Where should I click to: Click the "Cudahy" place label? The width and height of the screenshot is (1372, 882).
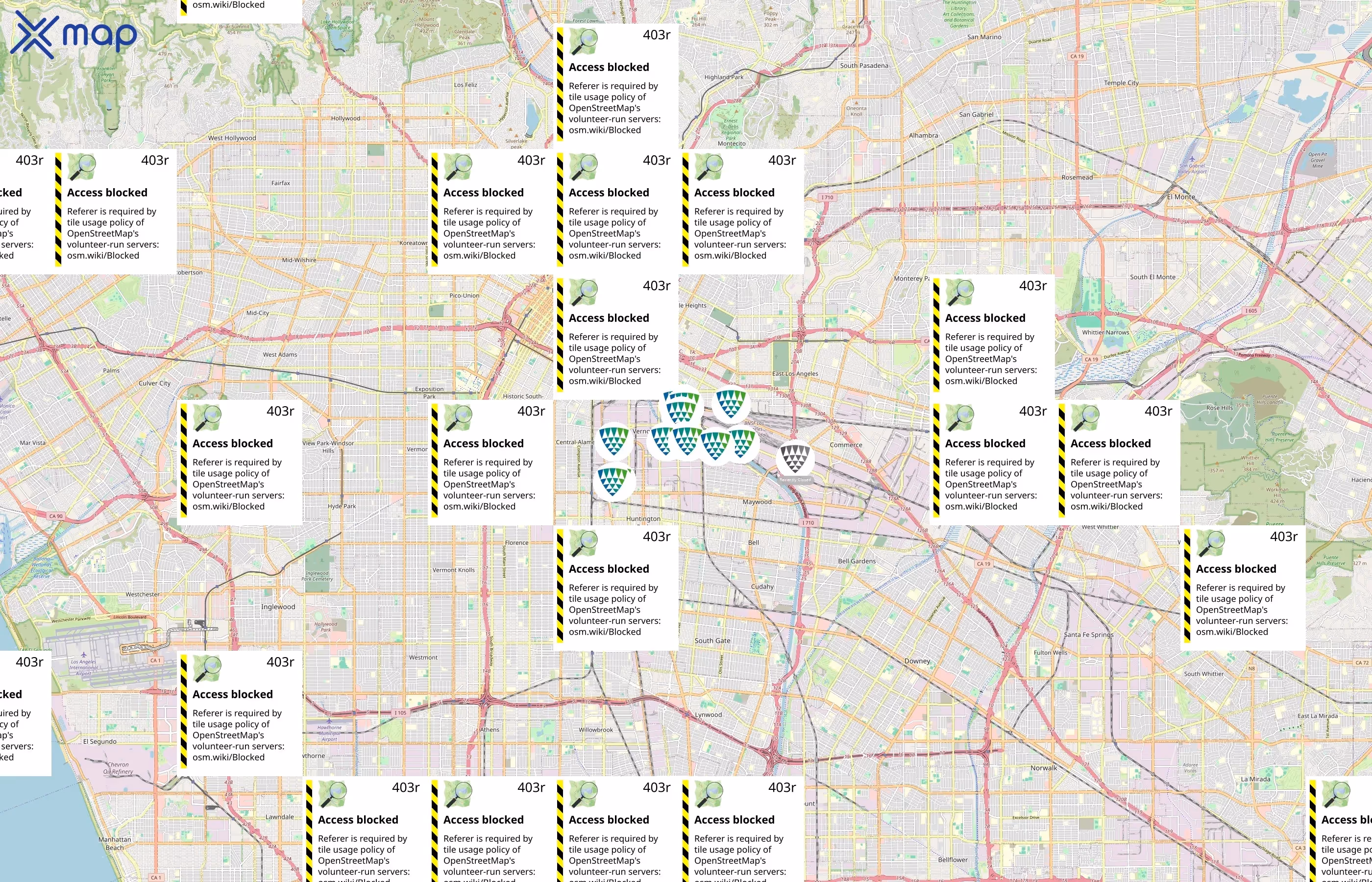762,587
